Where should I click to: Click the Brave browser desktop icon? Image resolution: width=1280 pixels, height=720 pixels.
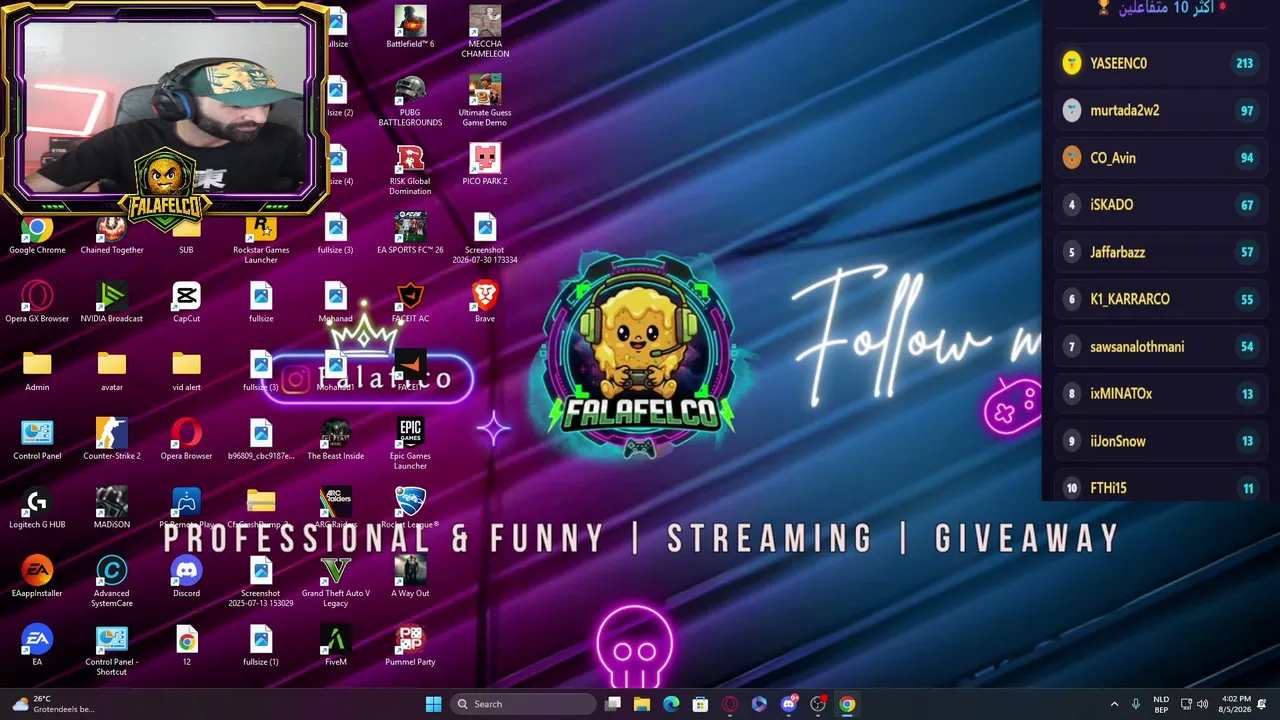click(485, 303)
